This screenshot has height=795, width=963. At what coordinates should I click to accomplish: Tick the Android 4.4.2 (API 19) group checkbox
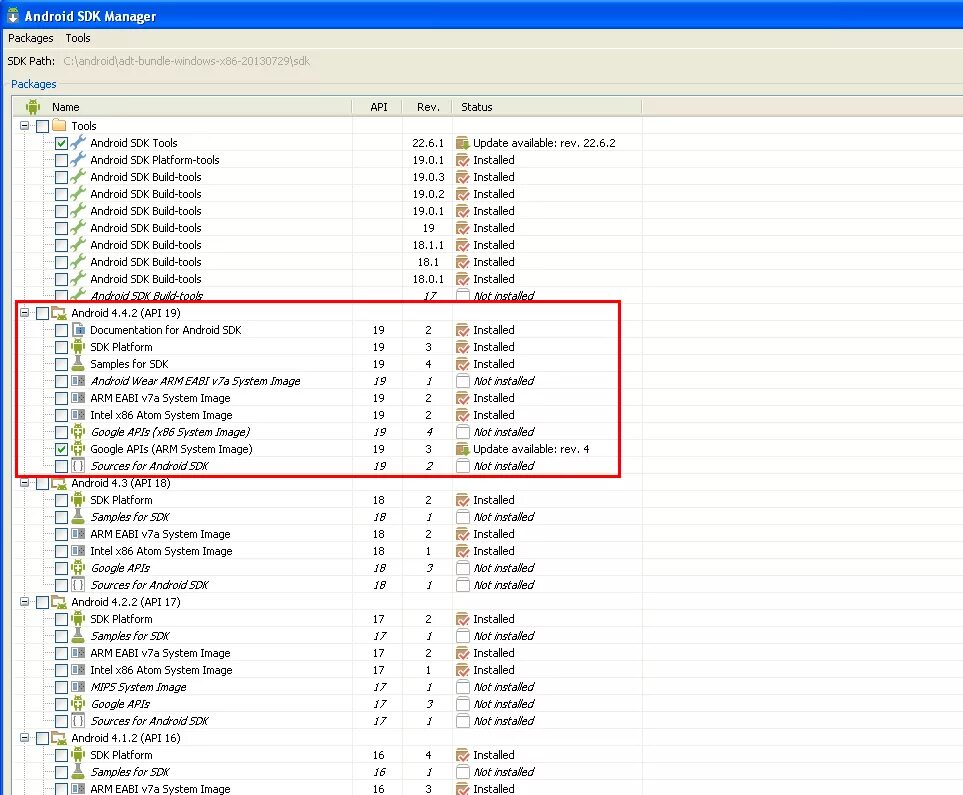[42, 313]
